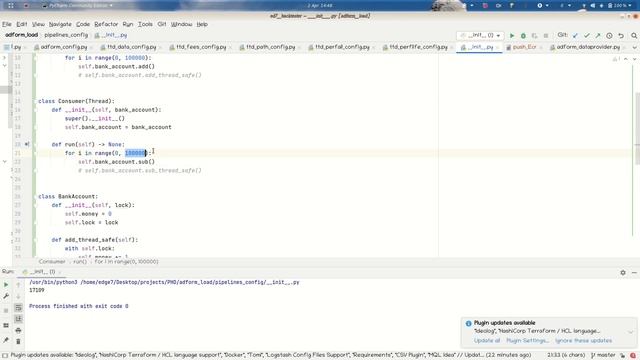Click up-the-stack-trace arrow in Run panel
This screenshot has width=640, height=360.
[18, 284]
